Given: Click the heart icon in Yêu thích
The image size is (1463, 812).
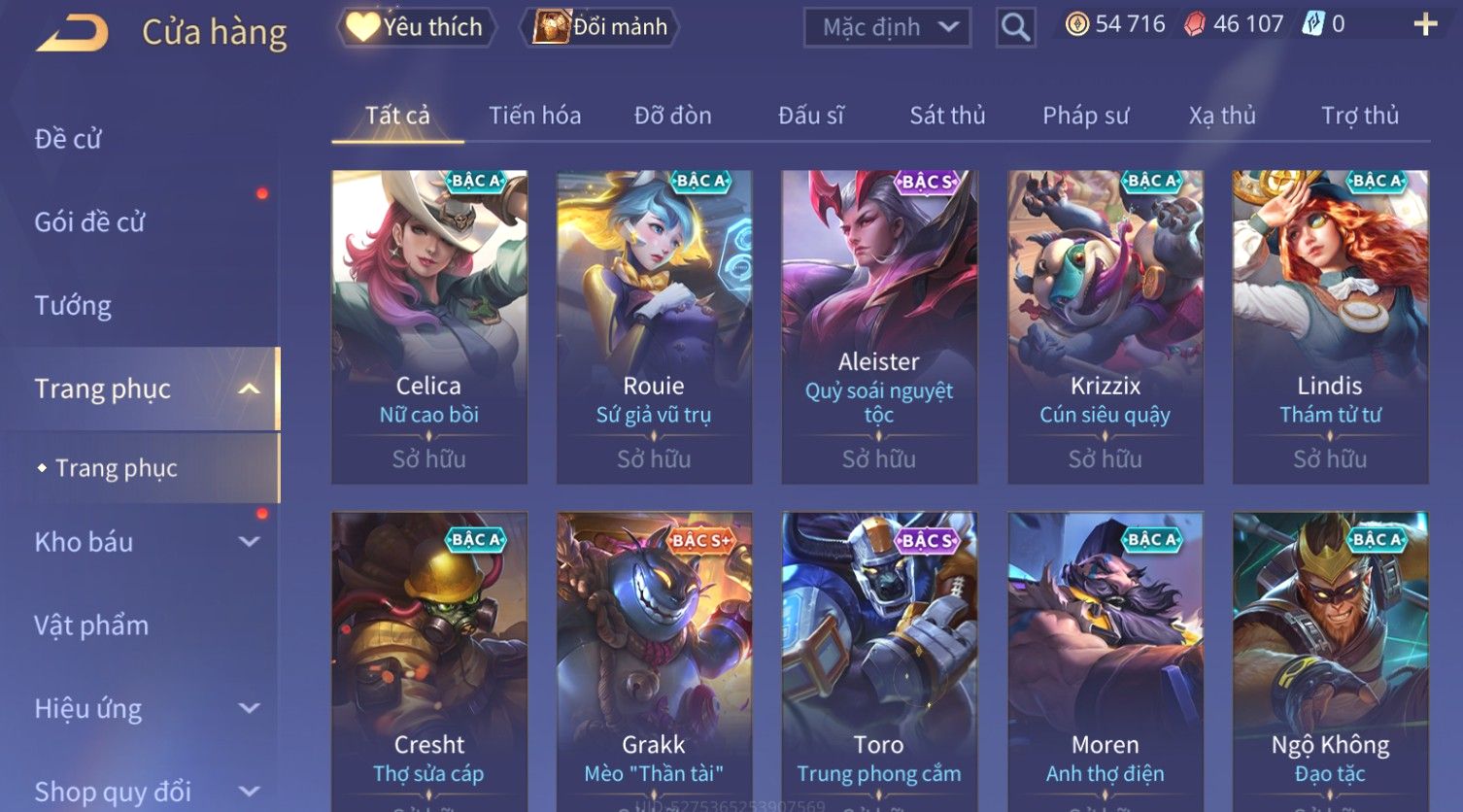Looking at the screenshot, I should click(362, 26).
